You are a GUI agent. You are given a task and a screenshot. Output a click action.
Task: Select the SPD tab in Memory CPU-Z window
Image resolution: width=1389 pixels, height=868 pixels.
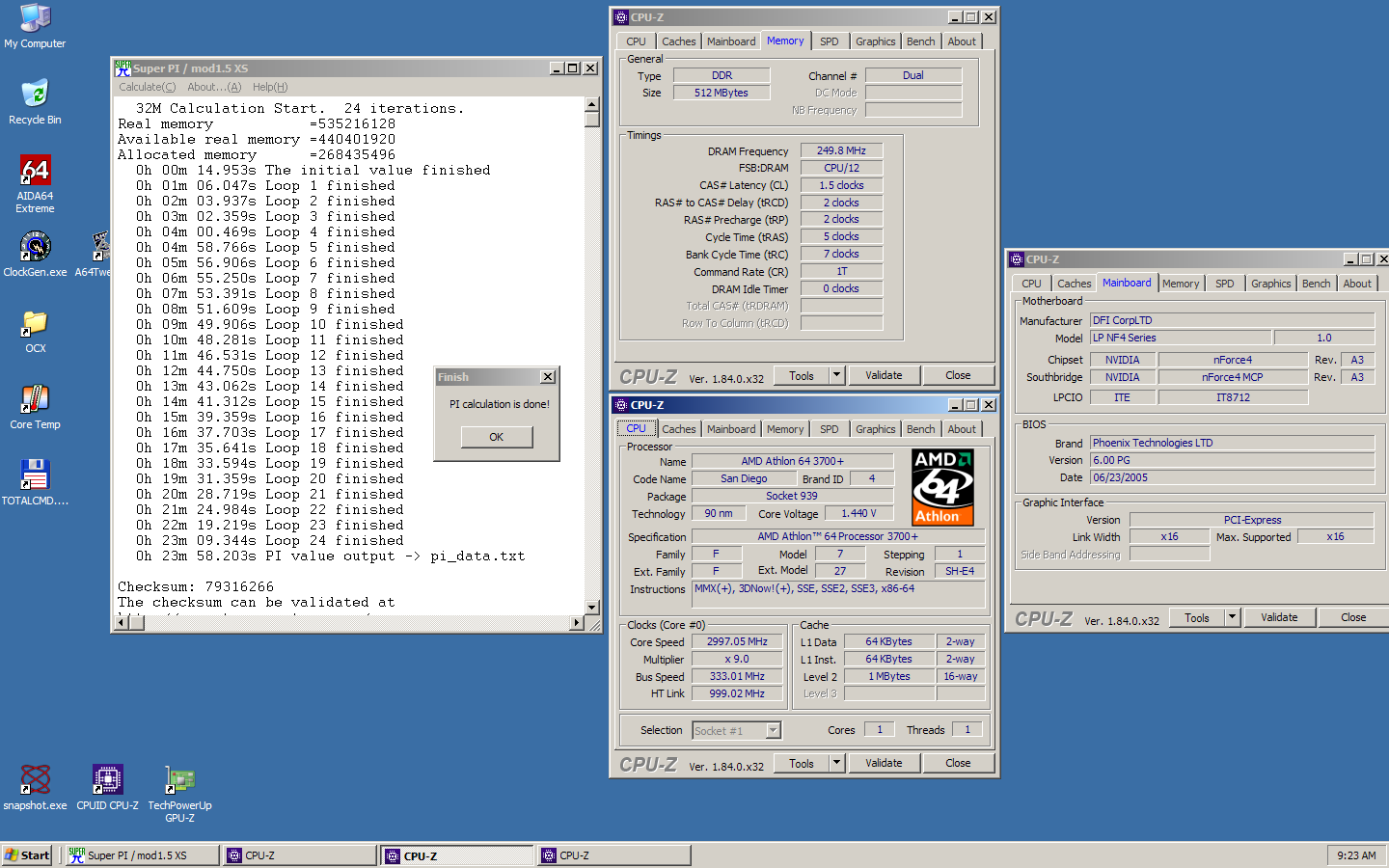[829, 41]
